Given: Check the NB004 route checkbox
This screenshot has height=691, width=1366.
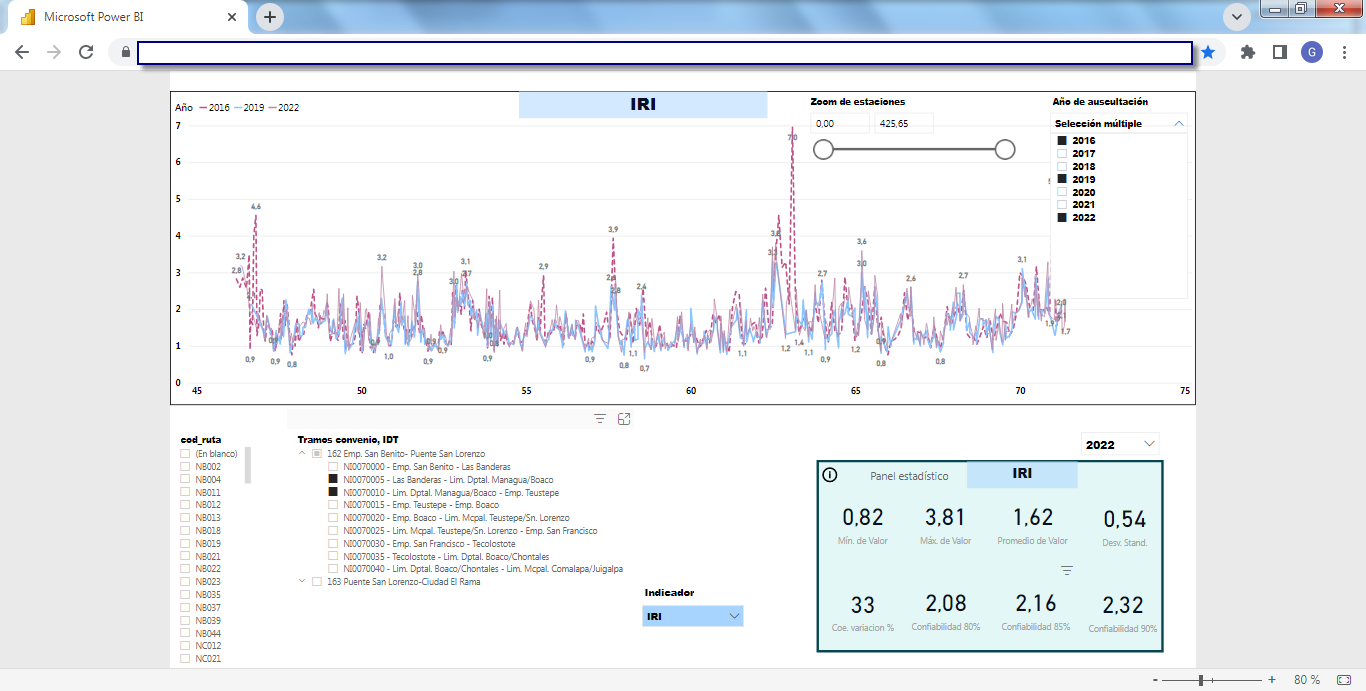Looking at the screenshot, I should tap(185, 480).
